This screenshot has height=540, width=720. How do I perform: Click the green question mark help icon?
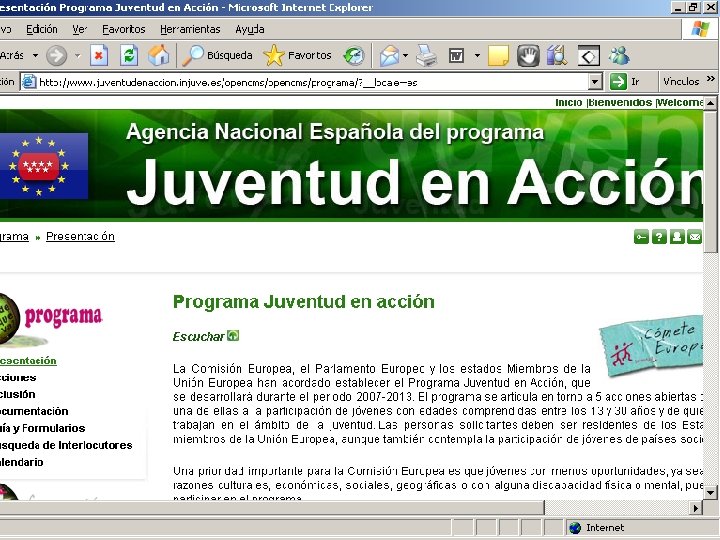click(x=659, y=237)
